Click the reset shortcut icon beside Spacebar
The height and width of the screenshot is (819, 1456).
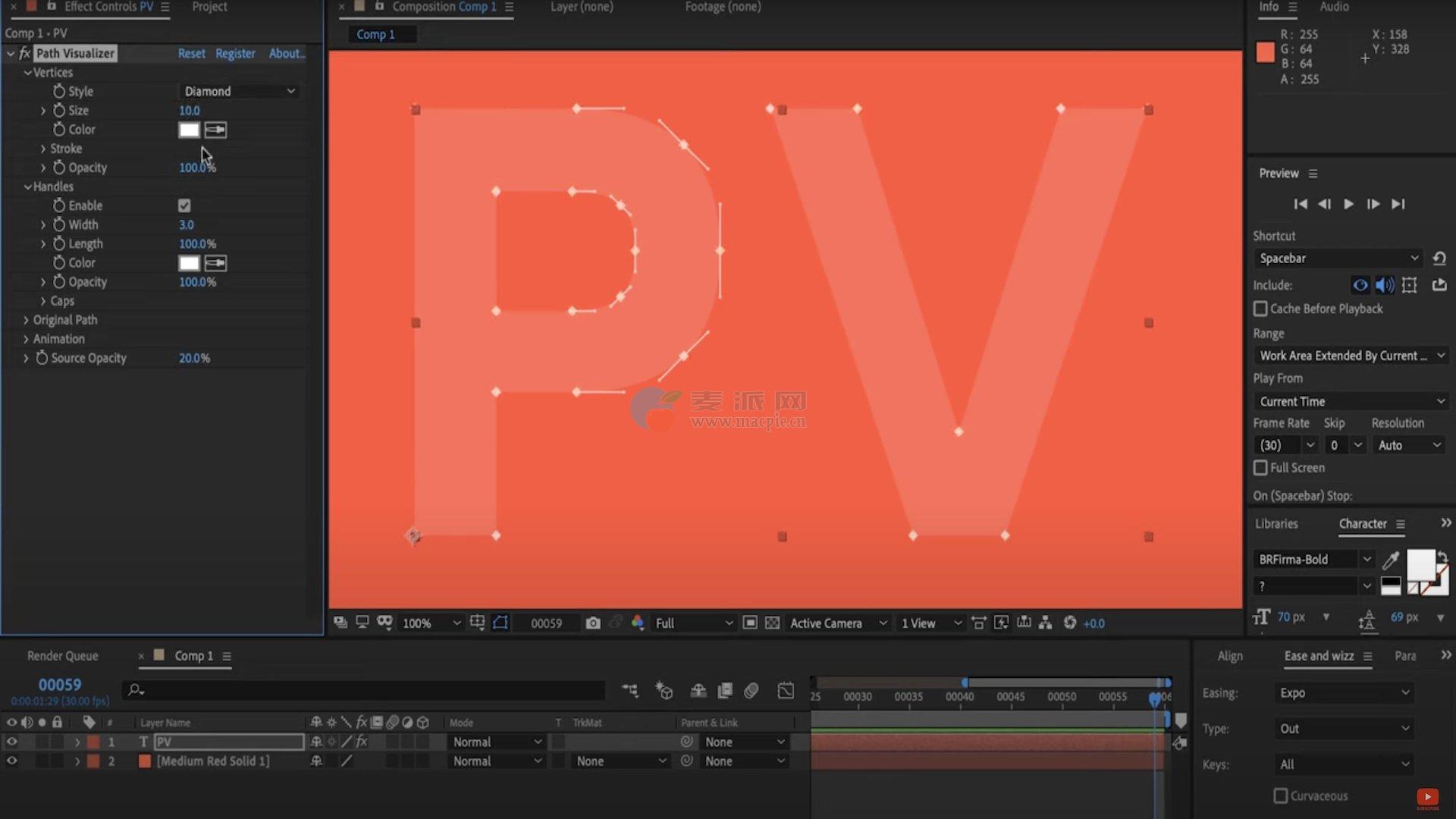[x=1439, y=259]
